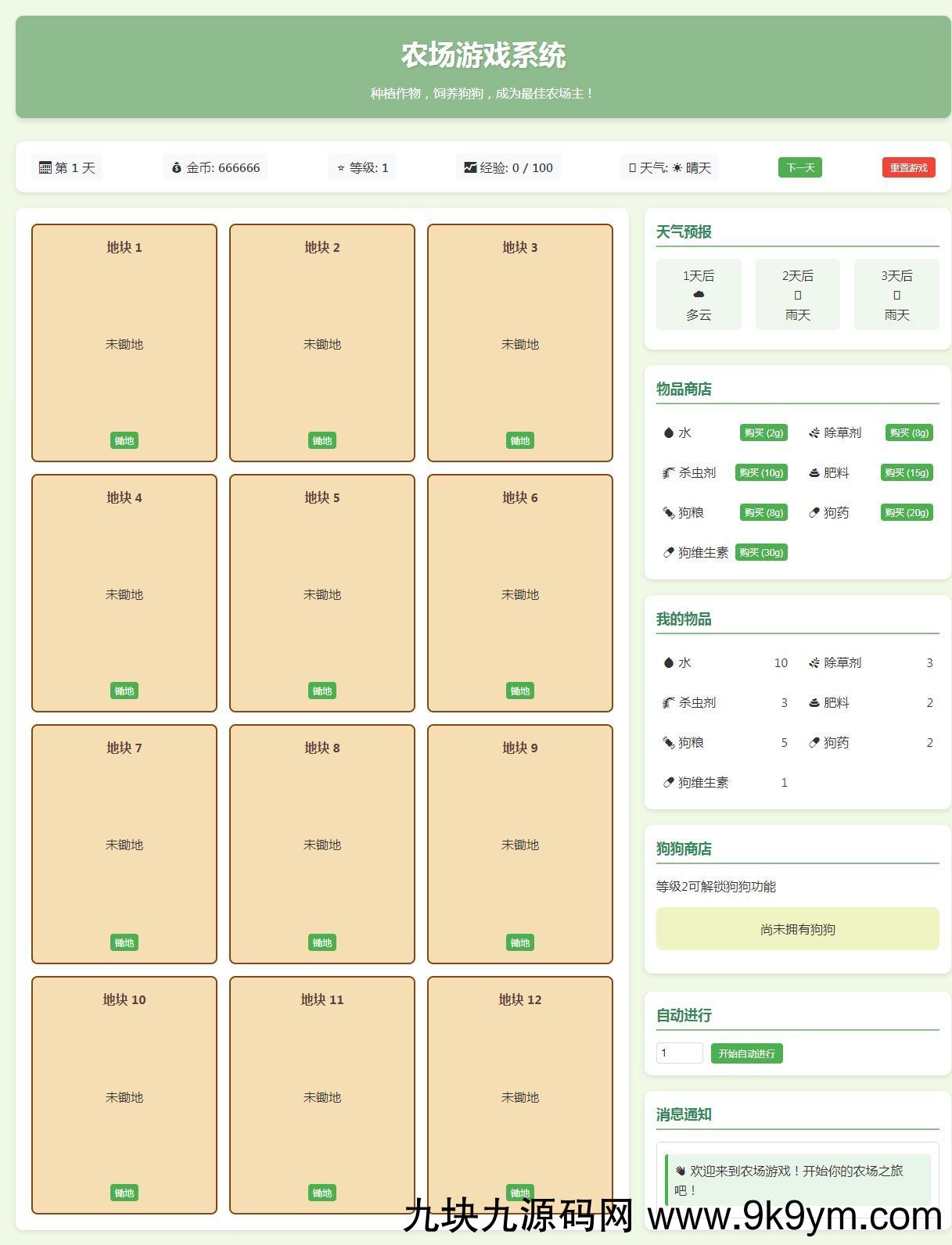Buy 狗维生素 with 购买 (30g) button
The height and width of the screenshot is (1245, 952).
coord(761,553)
